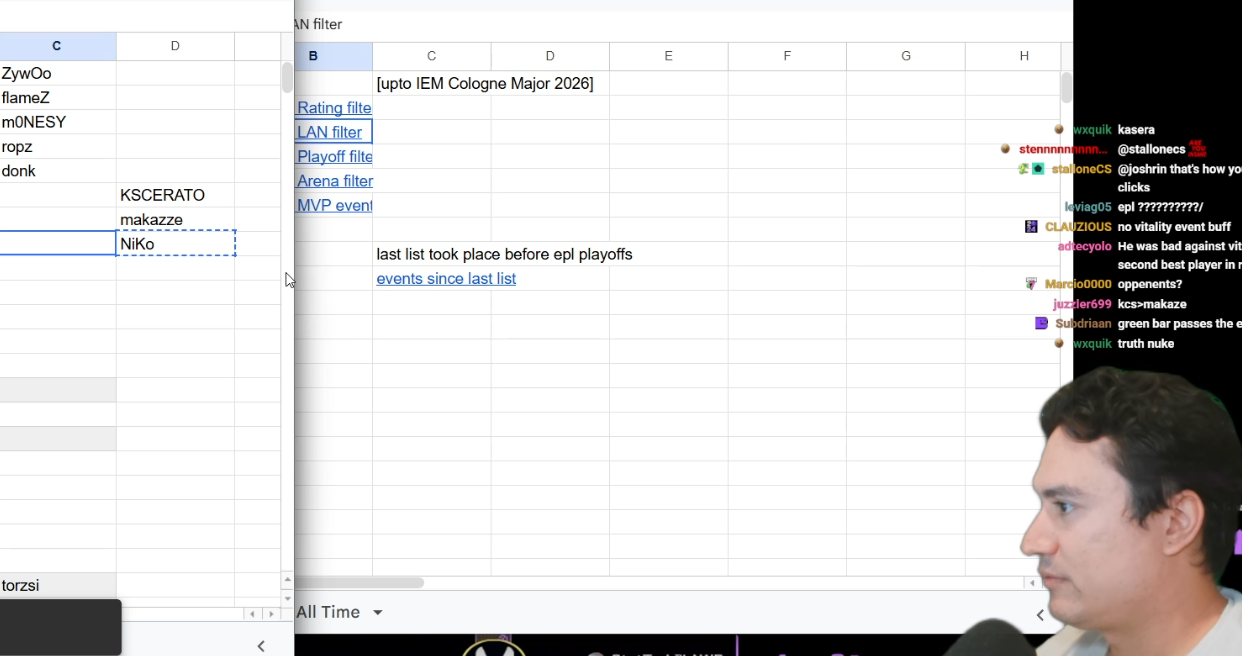Click the right sheet's horizontal scrollbar thumb
The height and width of the screenshot is (656, 1242).
[x=360, y=582]
